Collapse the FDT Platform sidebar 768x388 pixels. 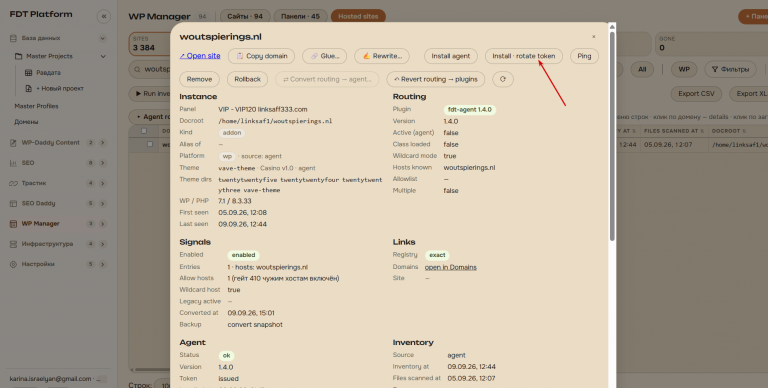(104, 16)
